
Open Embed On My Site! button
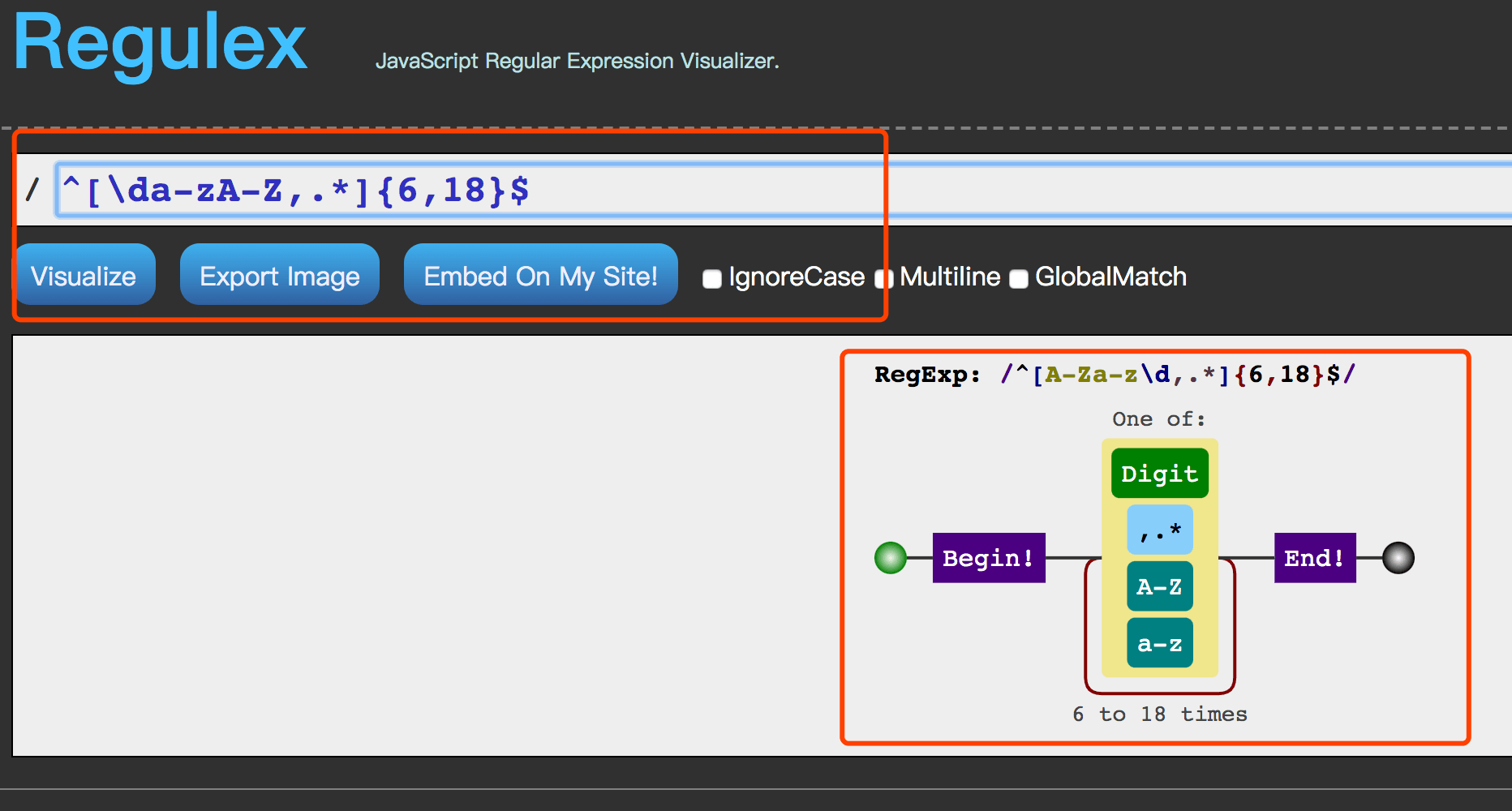(x=541, y=275)
